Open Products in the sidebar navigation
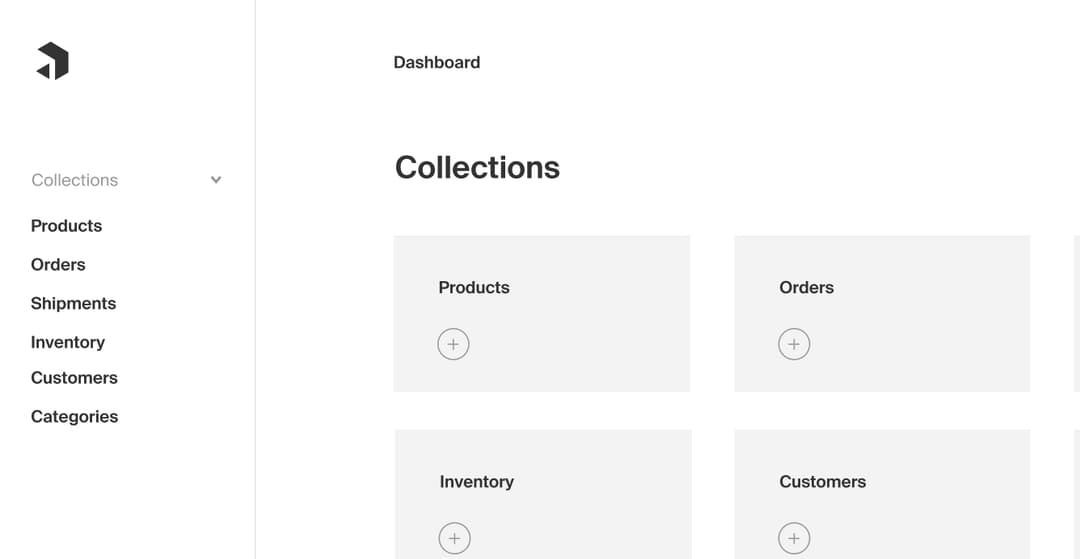This screenshot has width=1080, height=559. tap(67, 226)
